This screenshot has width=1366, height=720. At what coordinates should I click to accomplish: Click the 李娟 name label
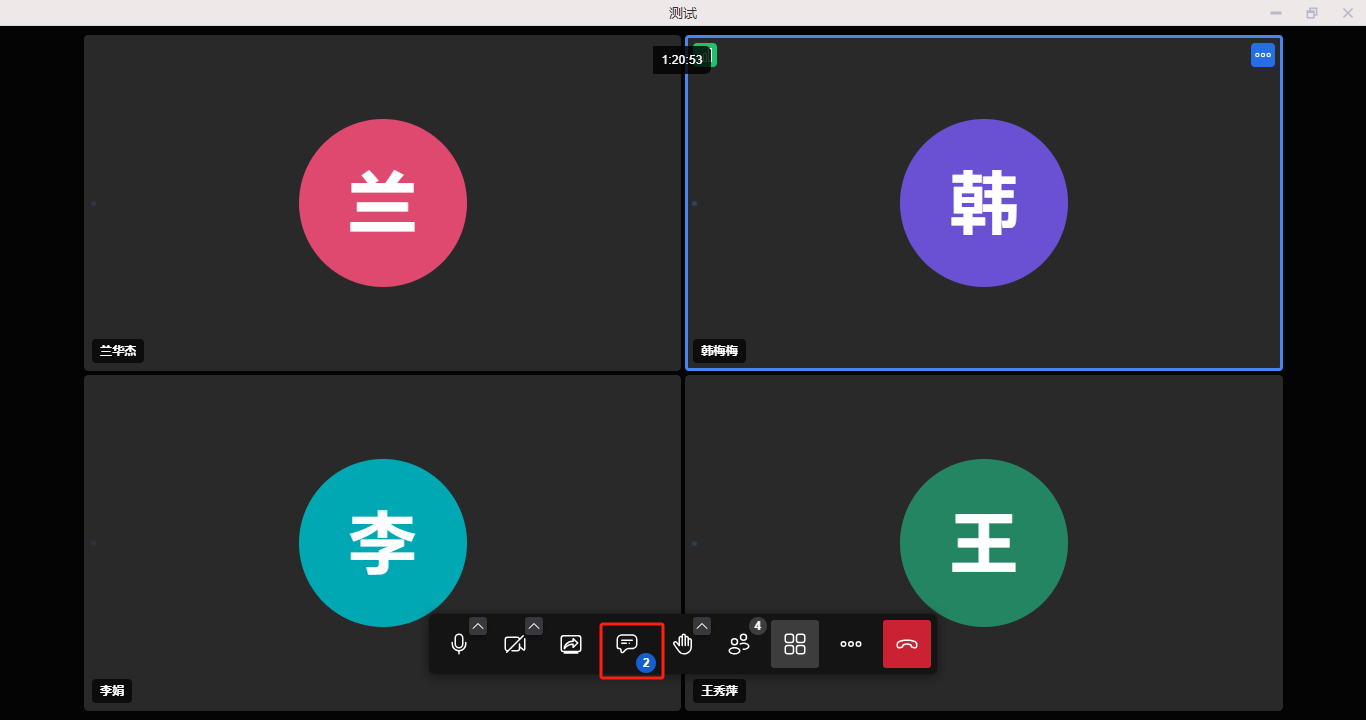[x=112, y=690]
